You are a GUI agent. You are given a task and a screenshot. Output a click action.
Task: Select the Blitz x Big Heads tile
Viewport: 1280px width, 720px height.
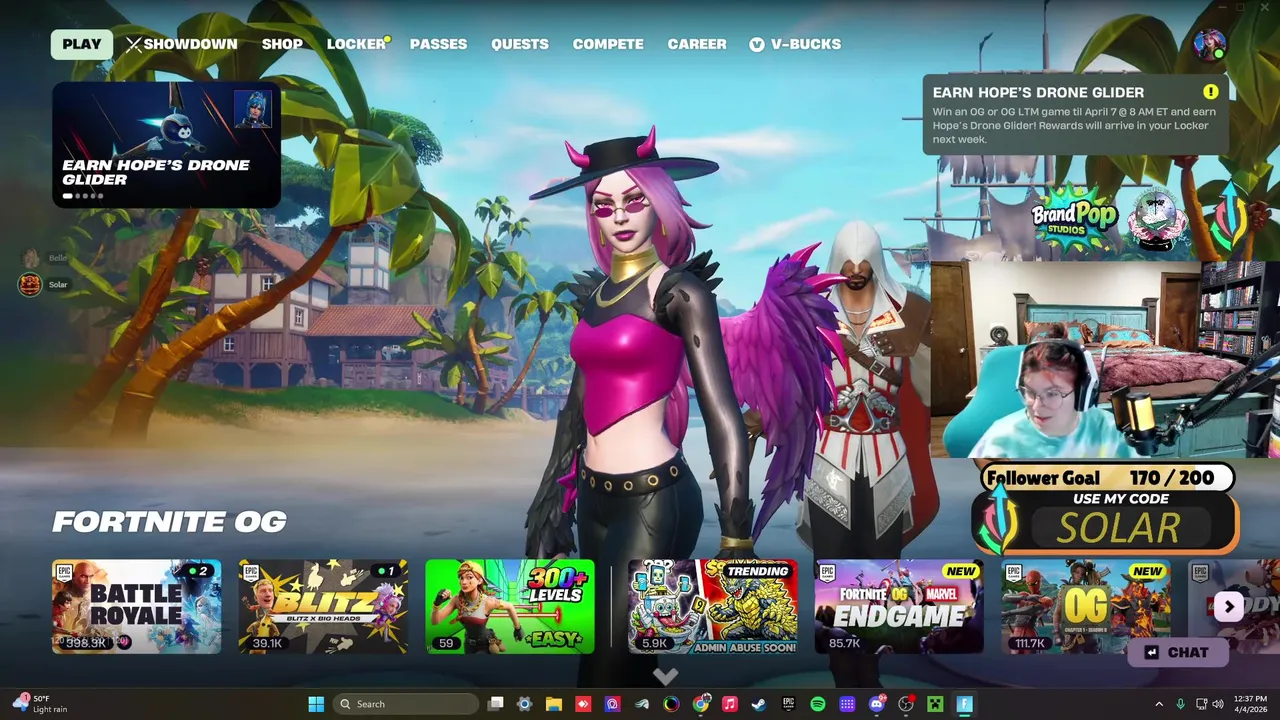[x=323, y=606]
